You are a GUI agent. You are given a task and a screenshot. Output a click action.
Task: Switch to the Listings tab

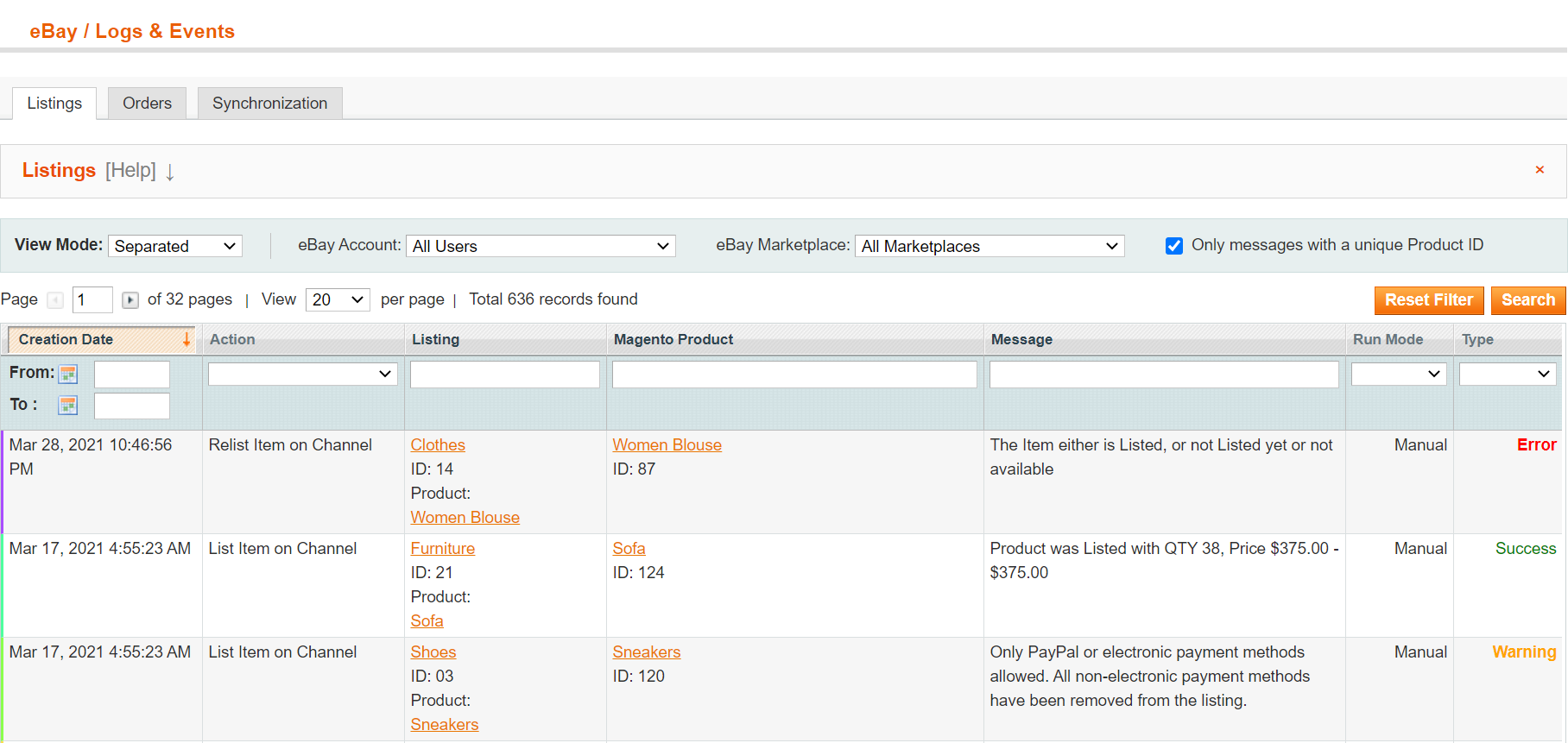[x=54, y=104]
